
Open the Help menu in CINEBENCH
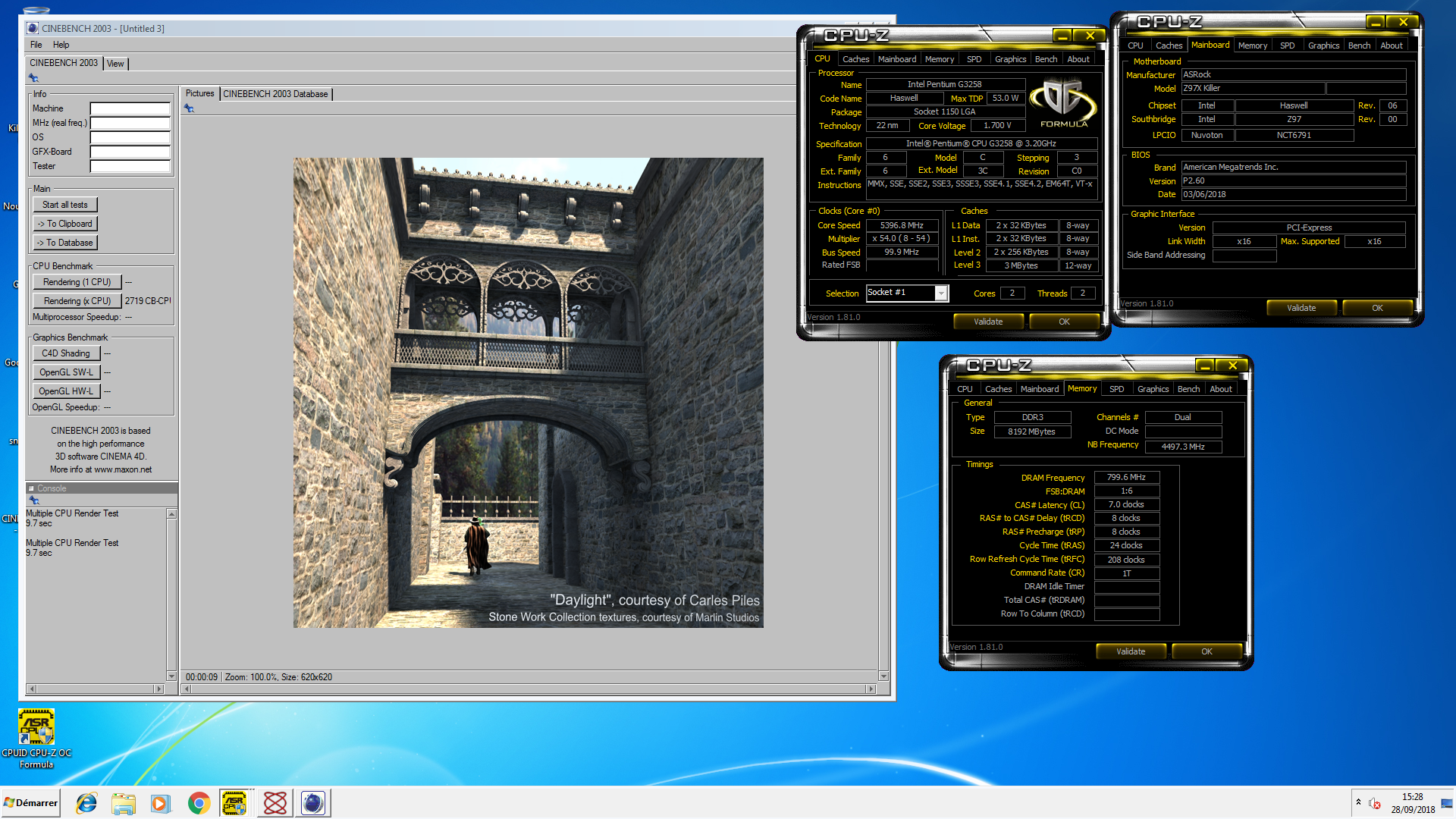point(61,45)
